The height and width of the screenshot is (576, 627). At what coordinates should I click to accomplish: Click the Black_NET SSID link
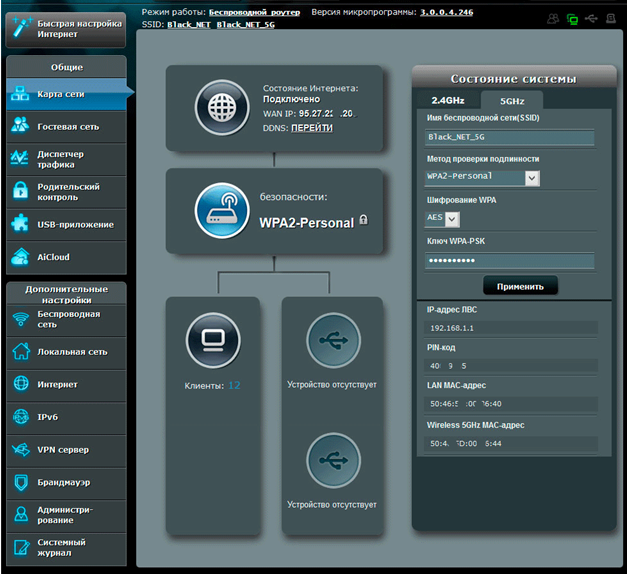click(x=189, y=25)
